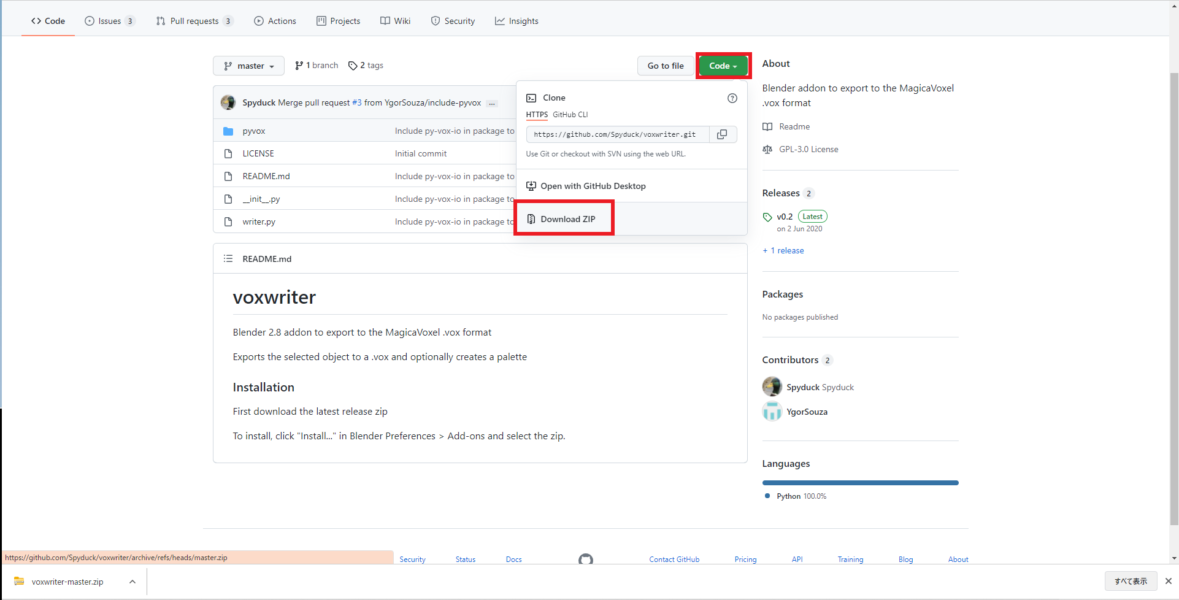The image size is (1179, 600).
Task: Open the Wiki tab
Action: (396, 21)
